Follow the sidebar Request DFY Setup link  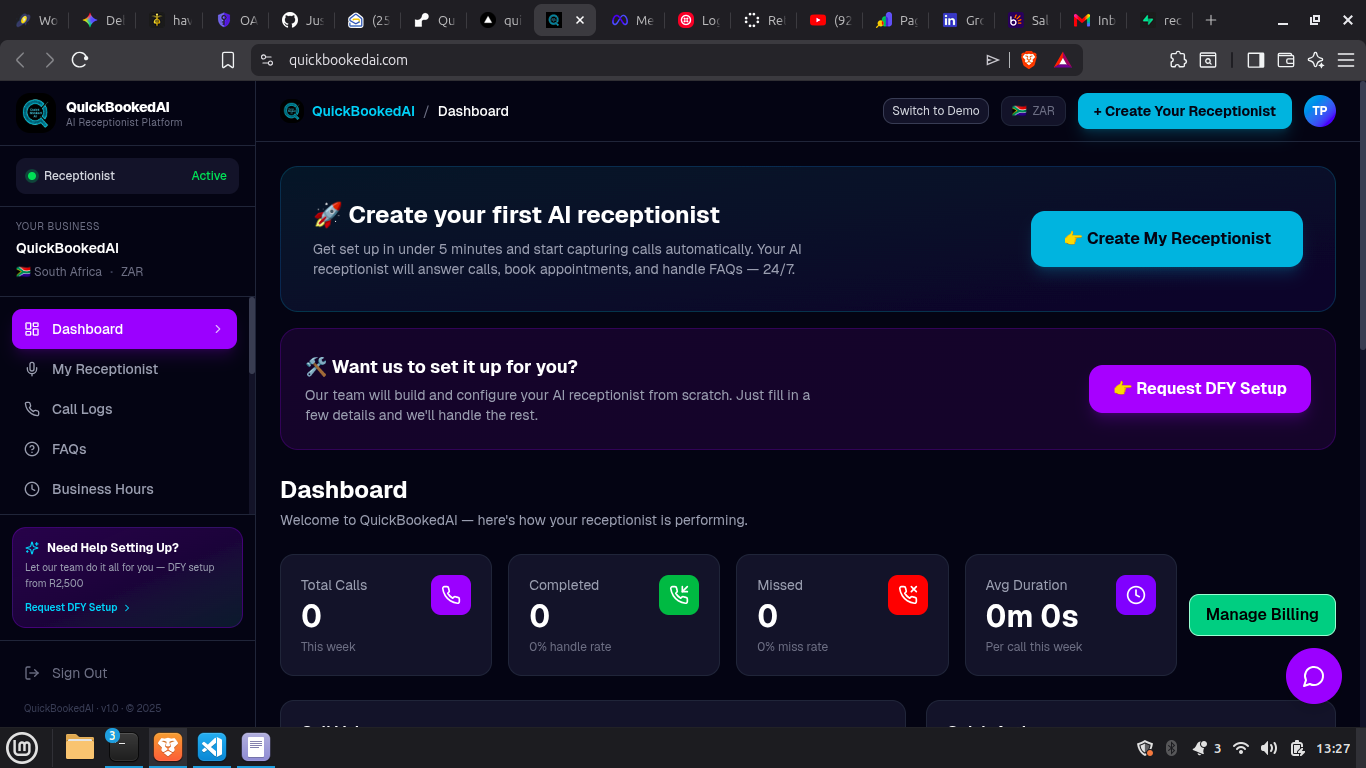(x=77, y=607)
